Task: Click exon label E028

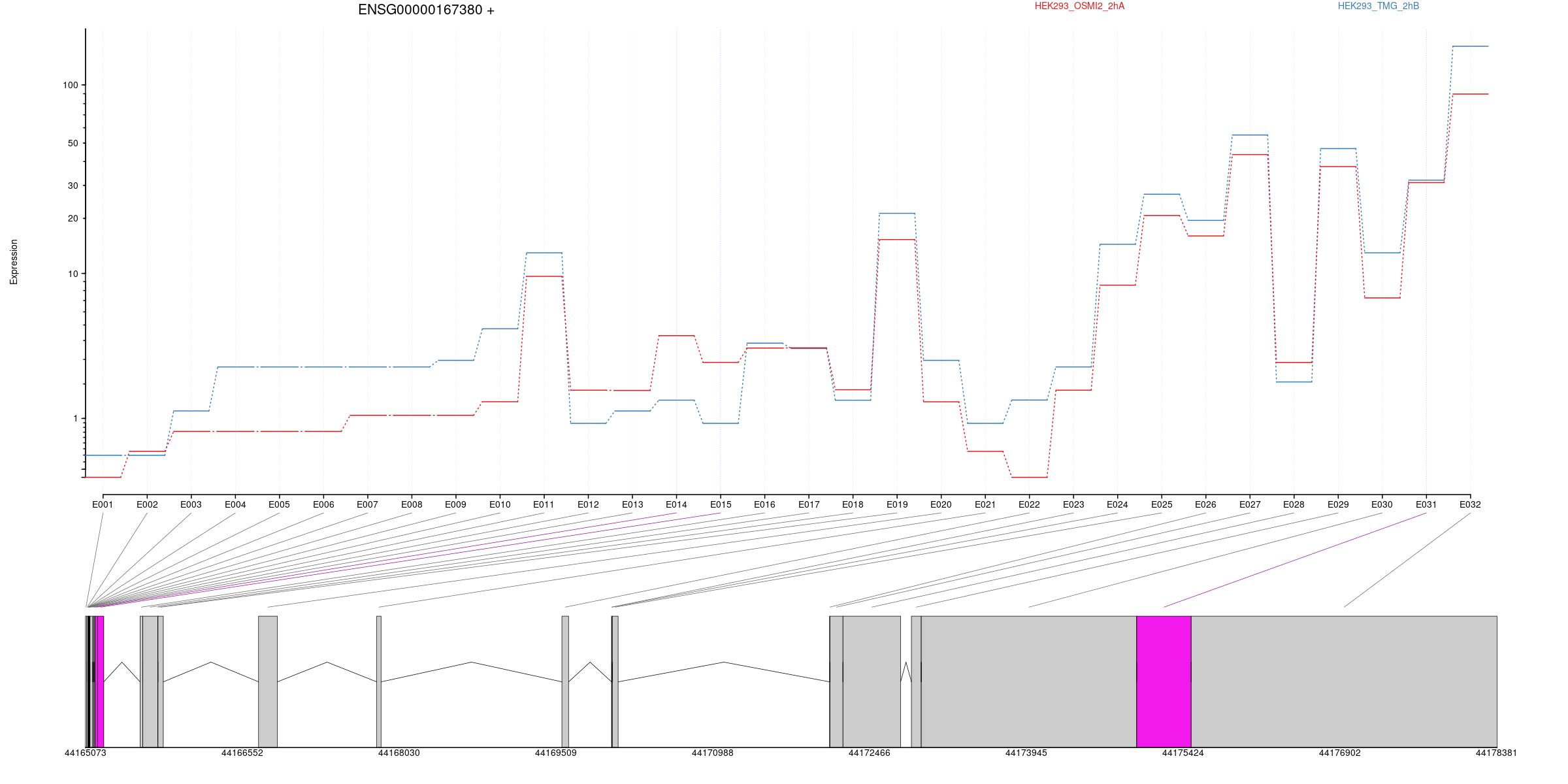Action: (x=1294, y=504)
